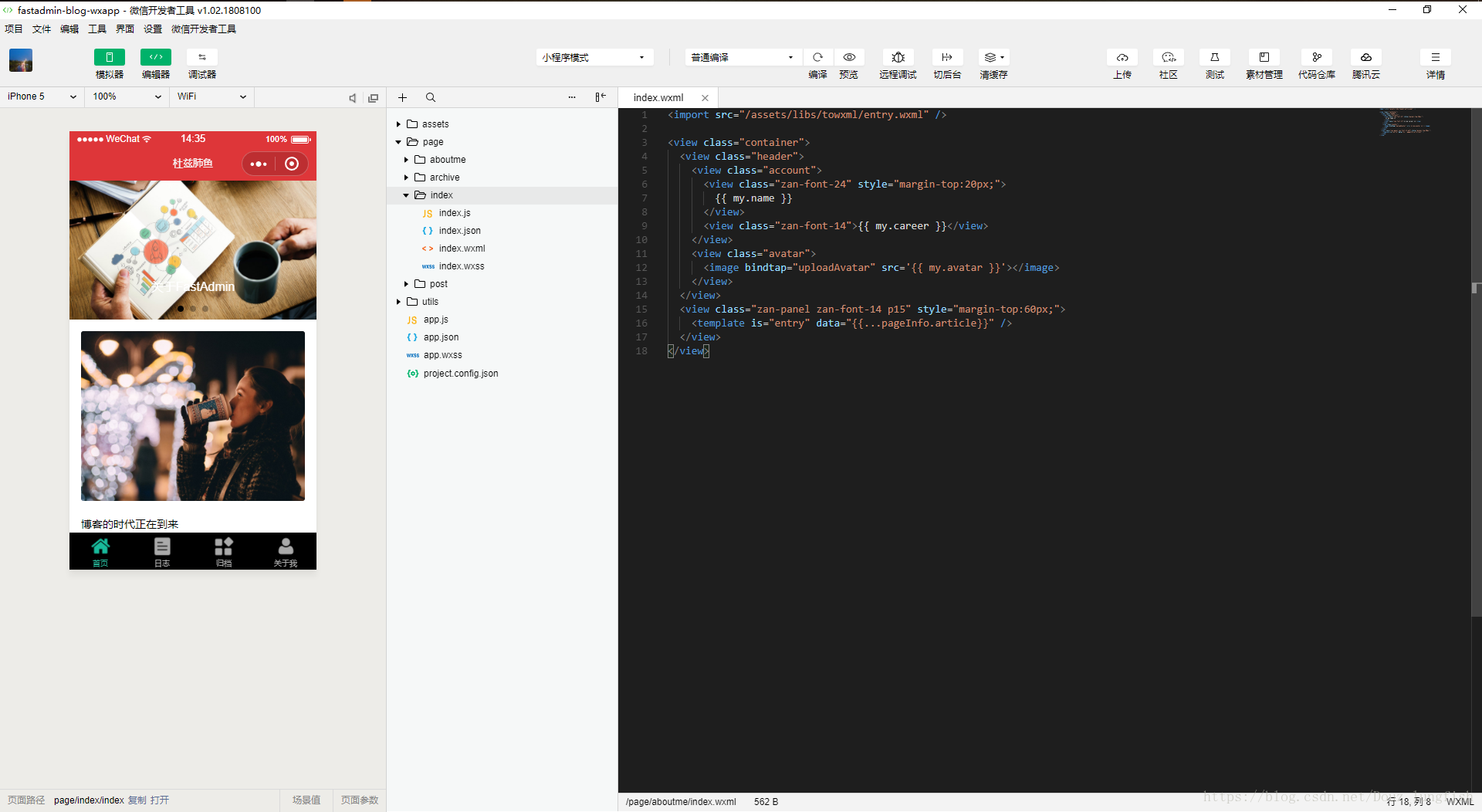Open the iPhone 5 device dropdown
Viewport: 1482px width, 812px height.
tap(42, 96)
